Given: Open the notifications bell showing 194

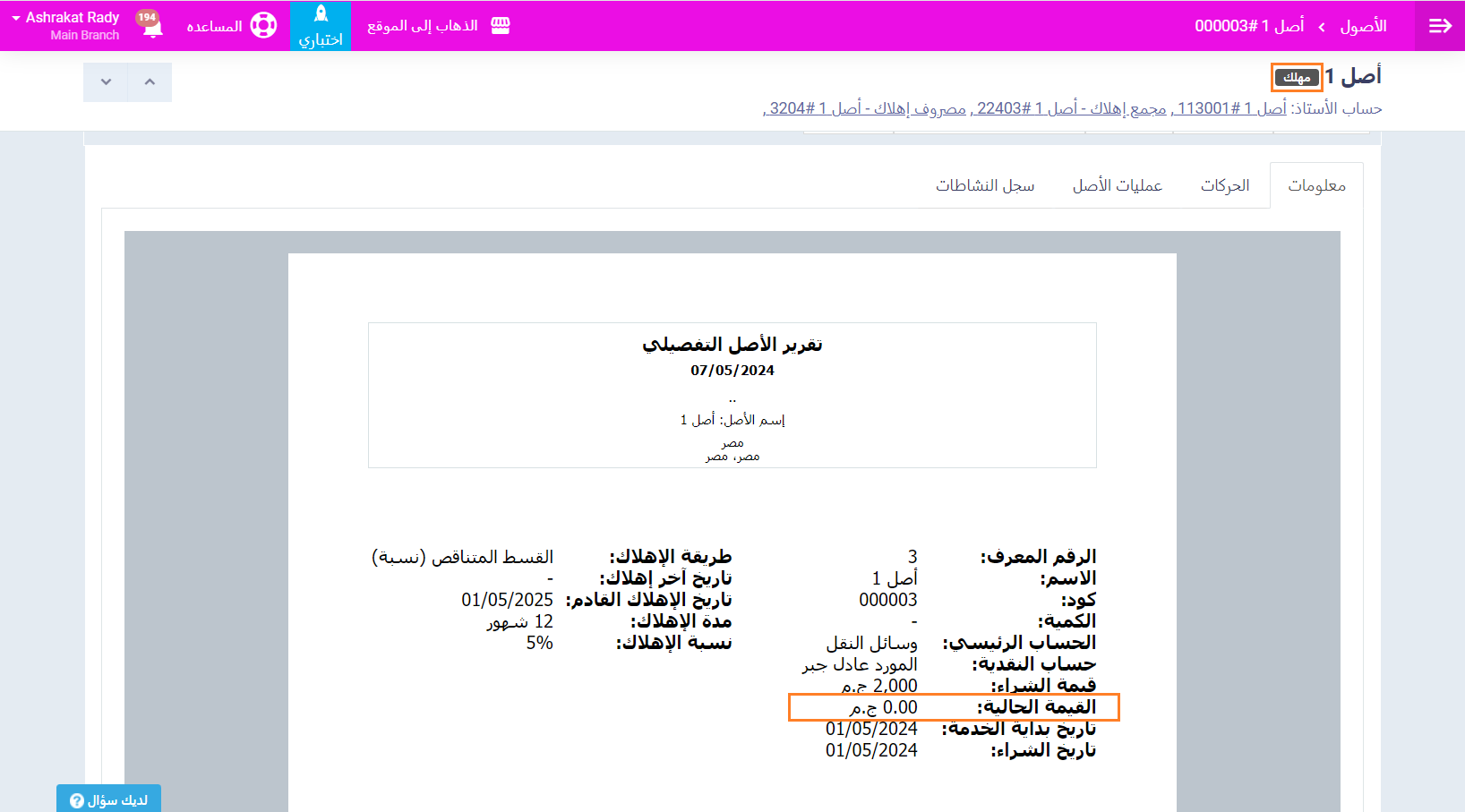Looking at the screenshot, I should point(151,25).
